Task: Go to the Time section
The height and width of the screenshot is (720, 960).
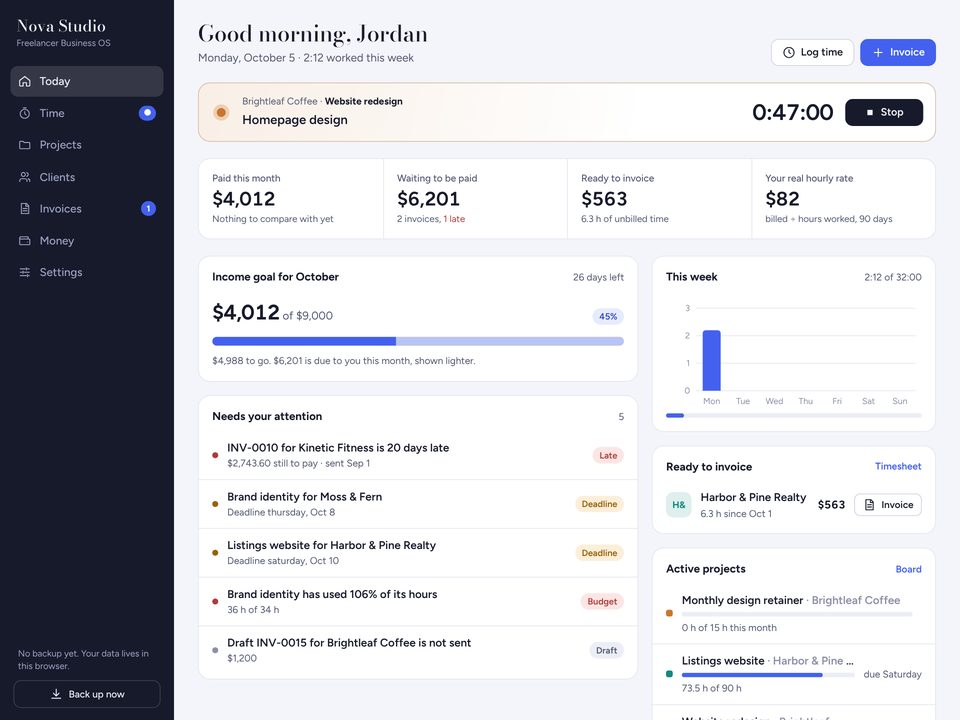Action: [x=87, y=113]
